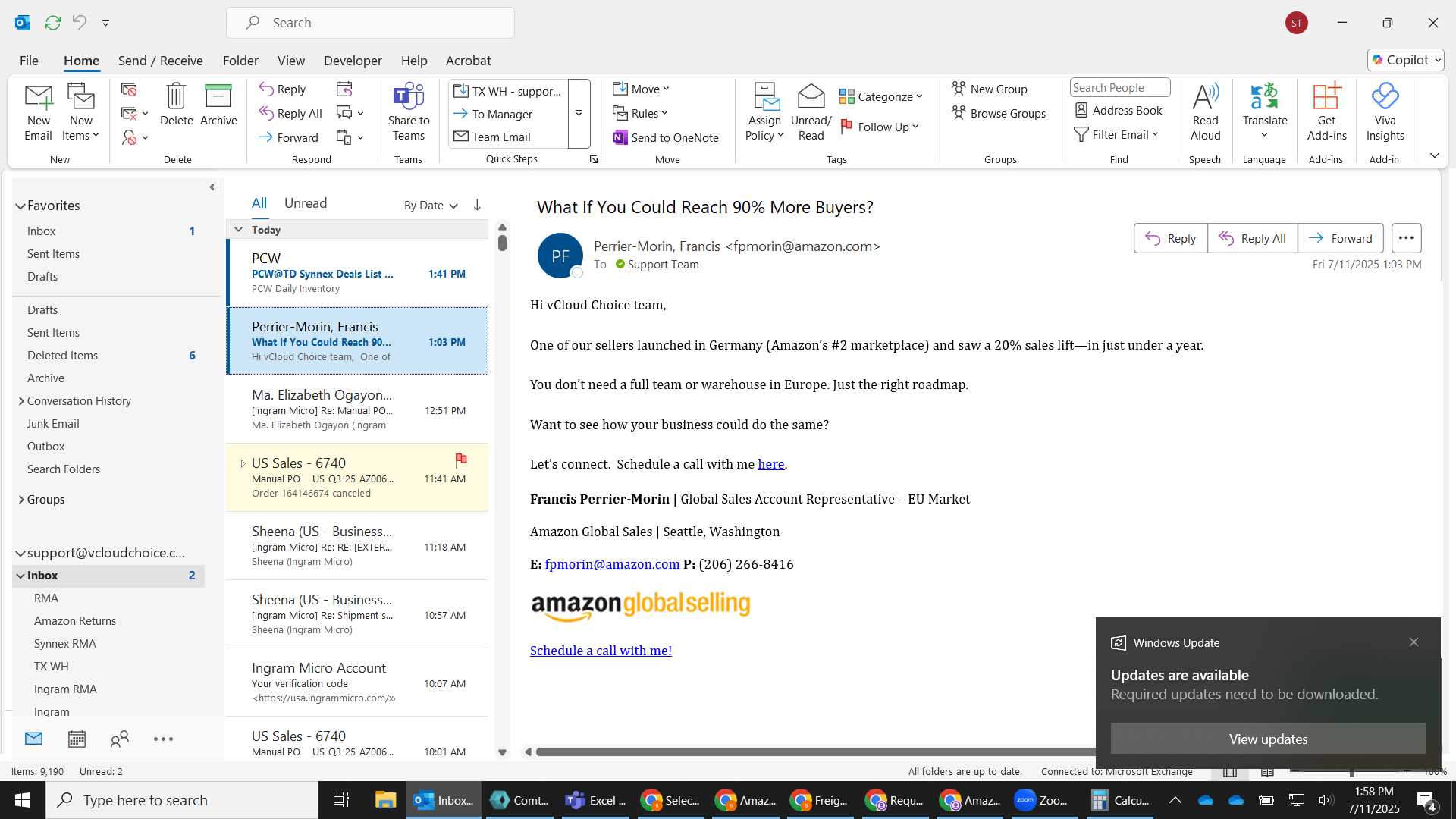Click the top Search box
1456x819 pixels.
tap(370, 23)
